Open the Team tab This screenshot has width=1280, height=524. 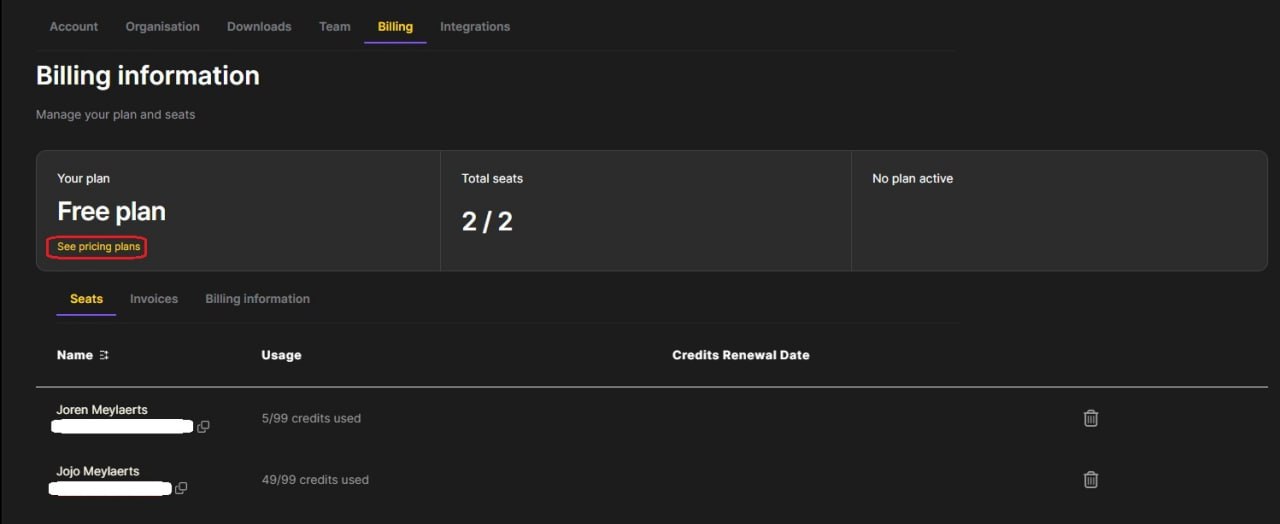[x=335, y=27]
